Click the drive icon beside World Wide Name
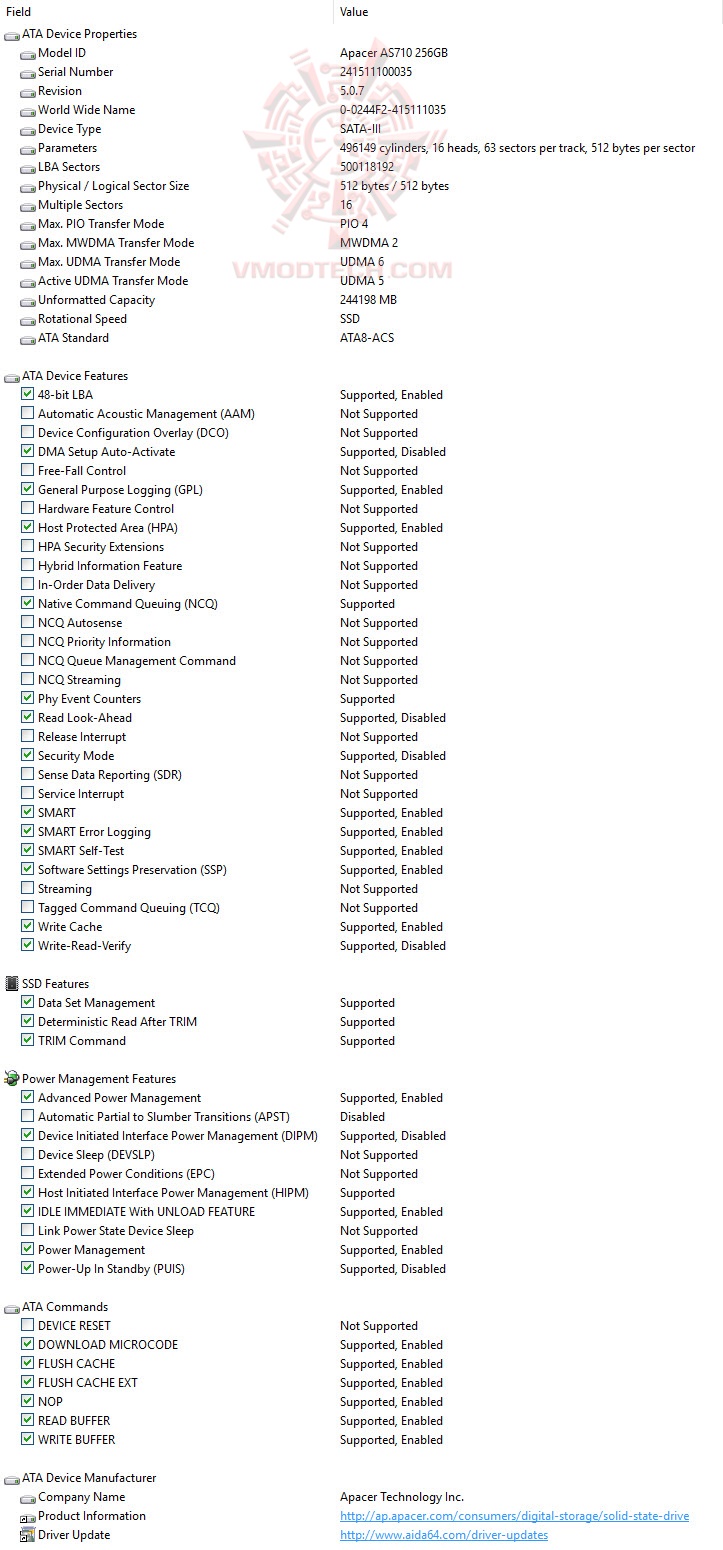 click(x=28, y=110)
